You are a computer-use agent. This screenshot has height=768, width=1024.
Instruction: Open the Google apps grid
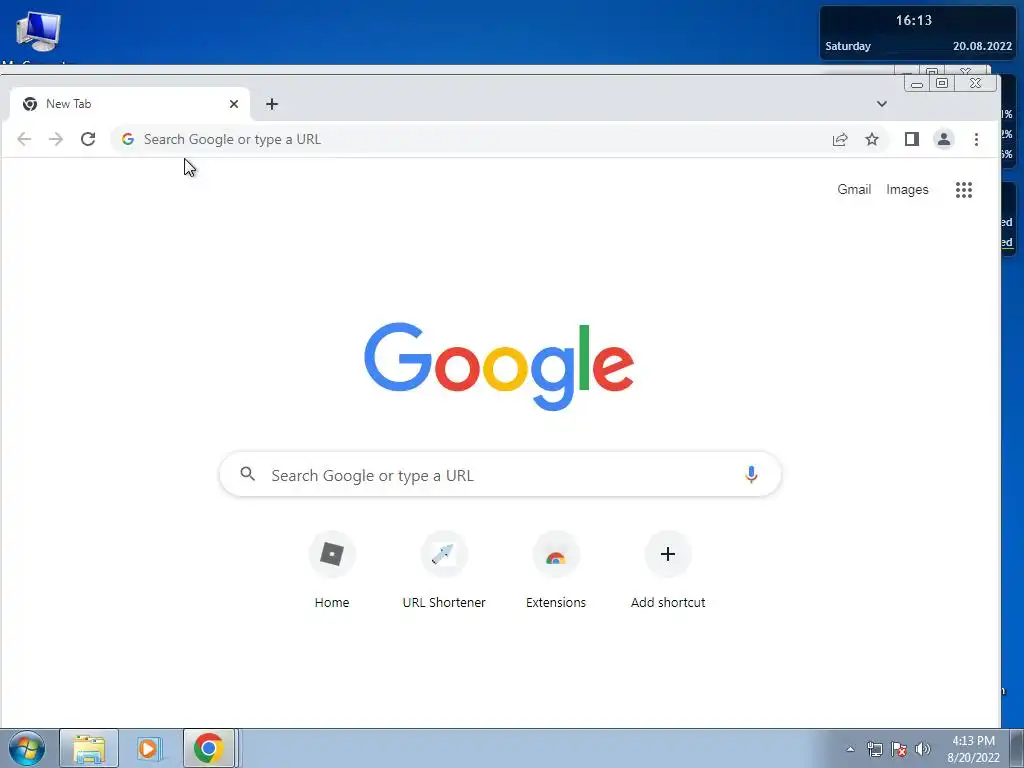[964, 190]
